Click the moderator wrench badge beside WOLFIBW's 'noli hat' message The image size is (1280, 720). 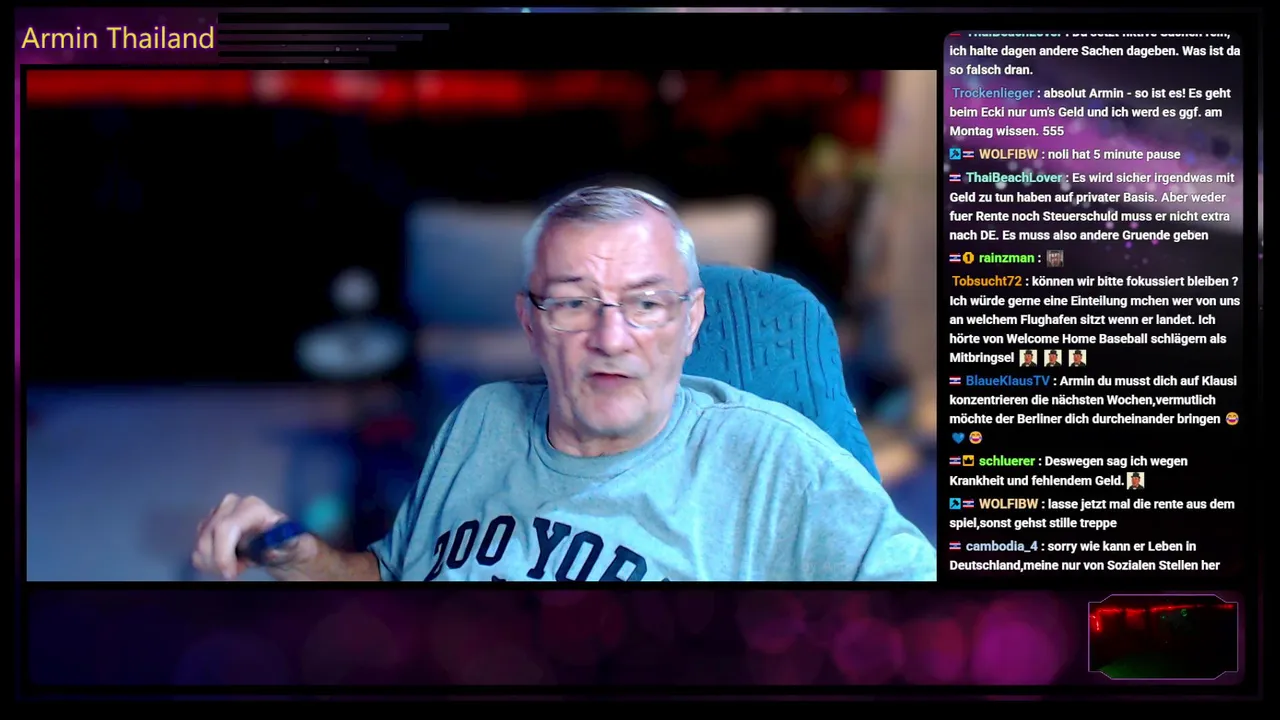coord(955,155)
